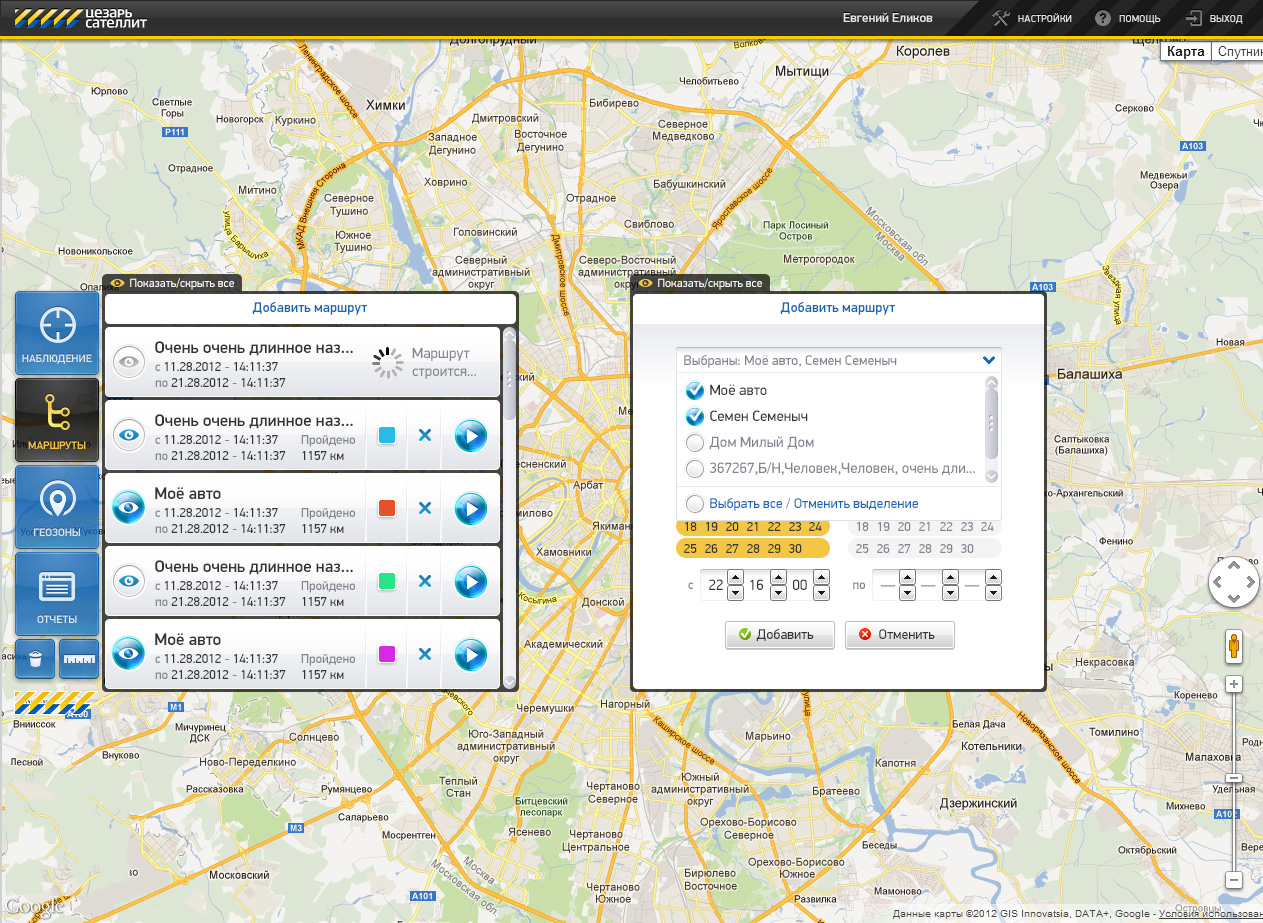The image size is (1263, 923).
Task: Click the user name Евгений Еликов
Action: tap(888, 18)
